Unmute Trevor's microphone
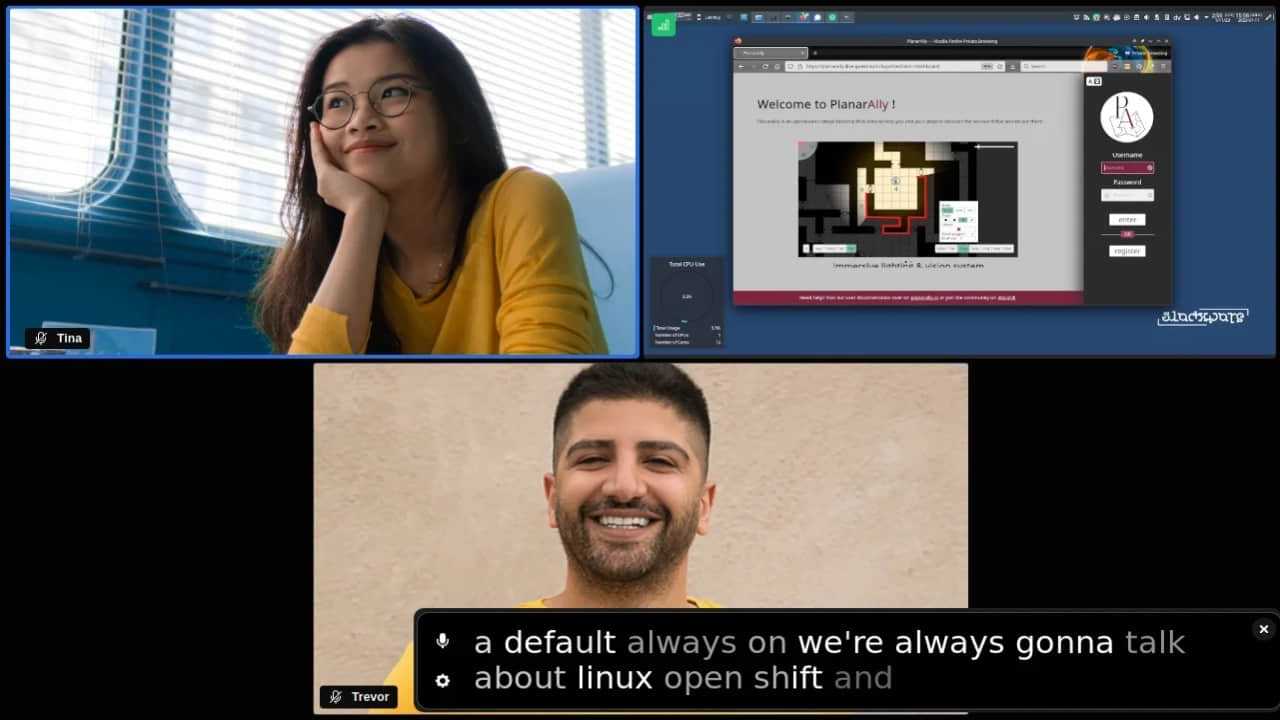 tap(334, 696)
